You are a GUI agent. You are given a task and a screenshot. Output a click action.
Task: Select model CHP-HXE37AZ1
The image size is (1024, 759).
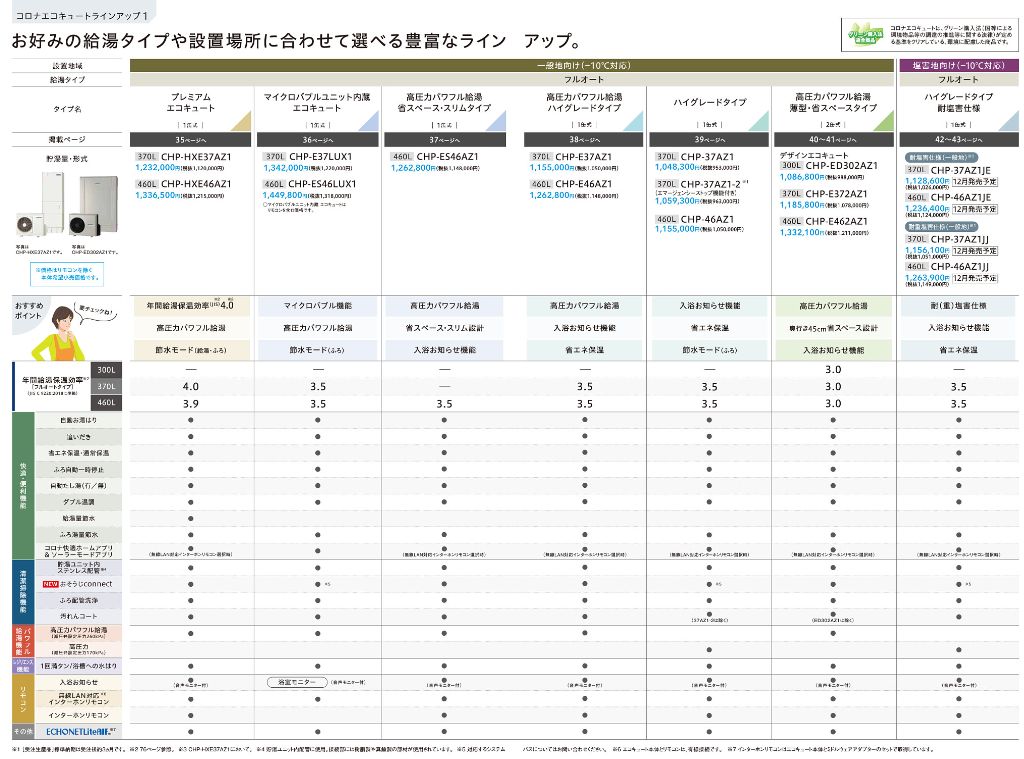tap(196, 157)
